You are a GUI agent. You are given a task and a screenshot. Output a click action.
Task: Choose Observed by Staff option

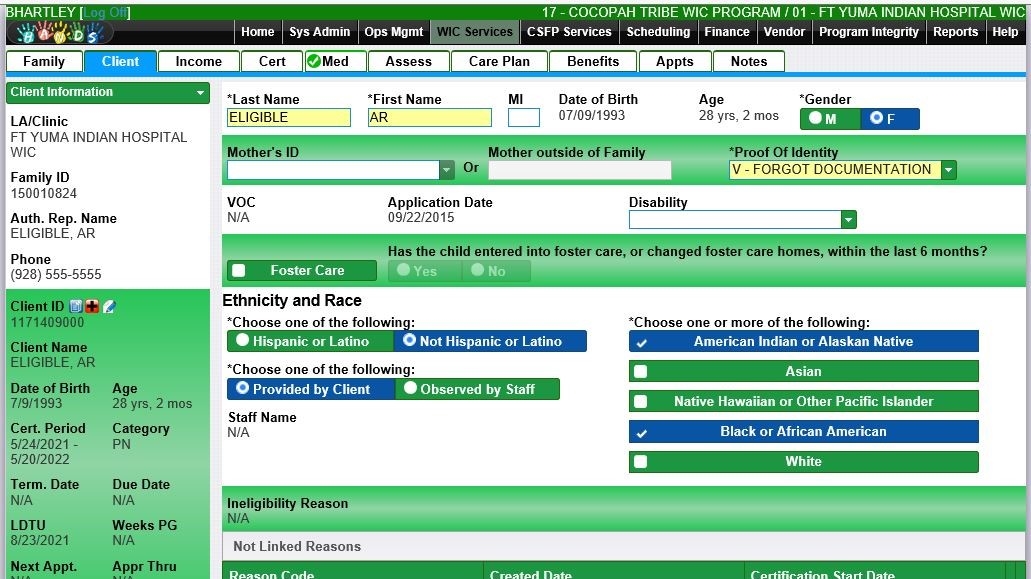point(410,389)
